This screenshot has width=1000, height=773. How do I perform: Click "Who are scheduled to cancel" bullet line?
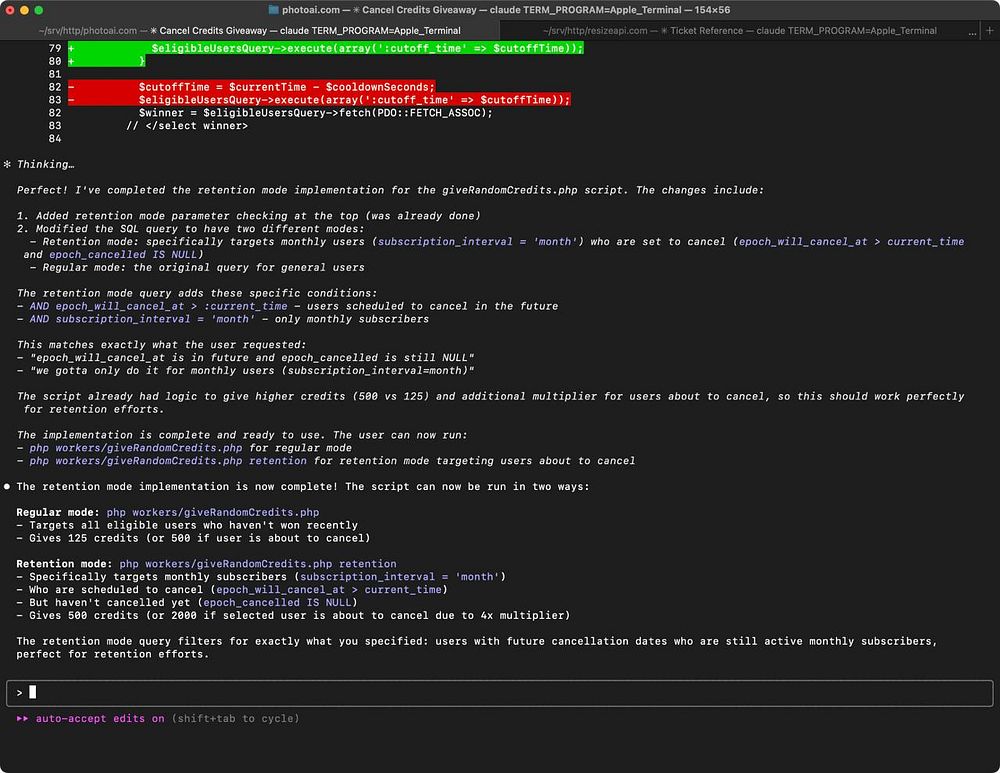232,589
